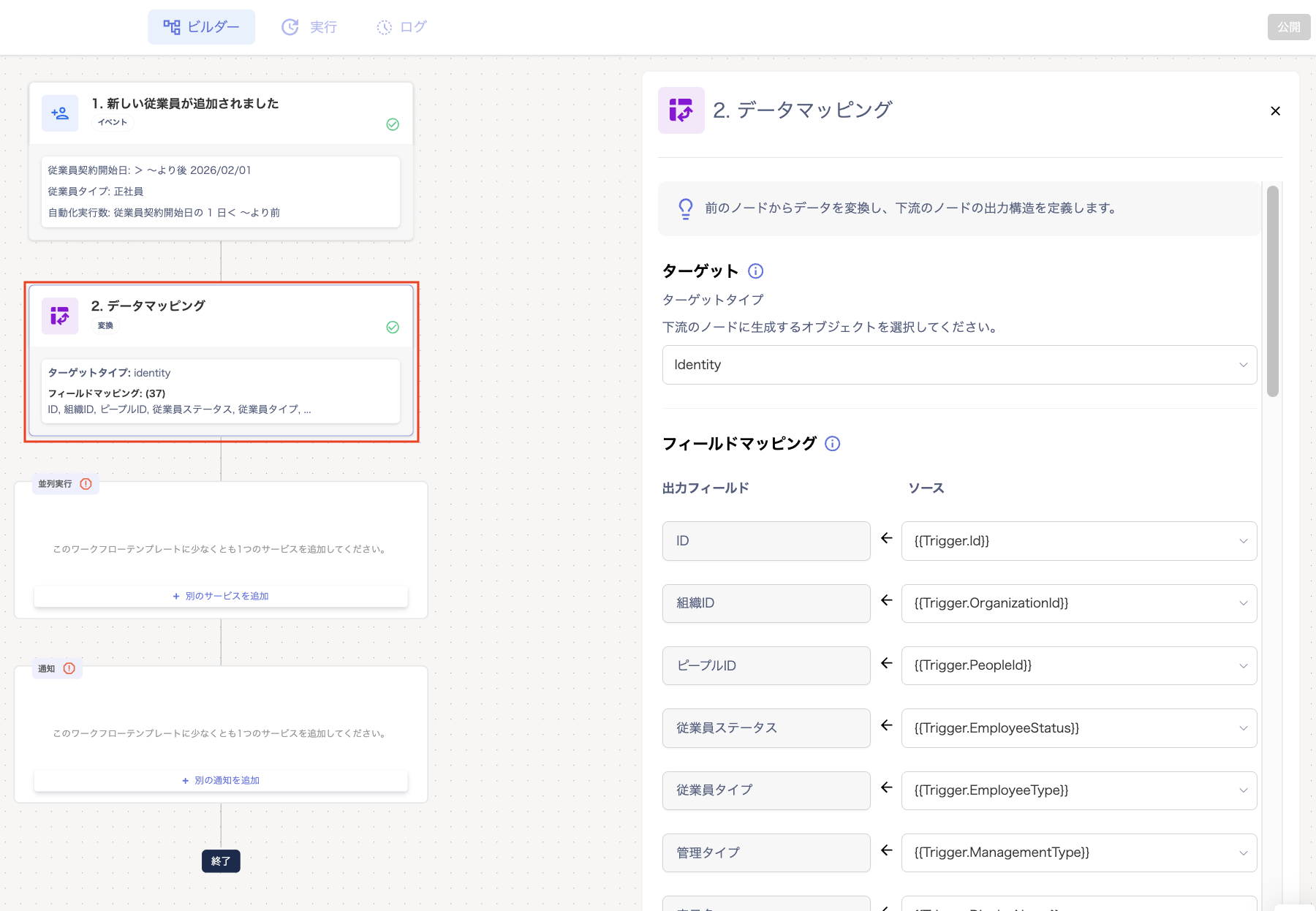Screen dimensions: 1316x911
Task: Click green check on データマッピング node
Action: [393, 327]
